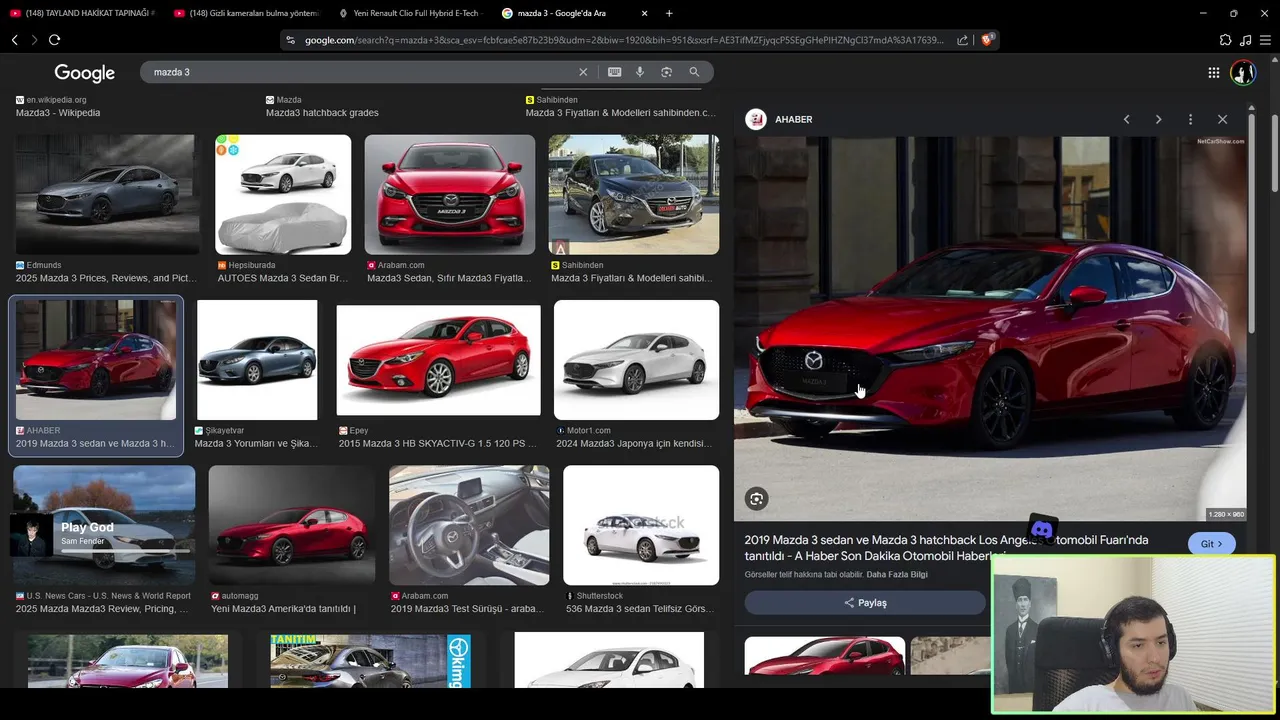
Task: Search by image with Google Lens
Action: tap(666, 72)
